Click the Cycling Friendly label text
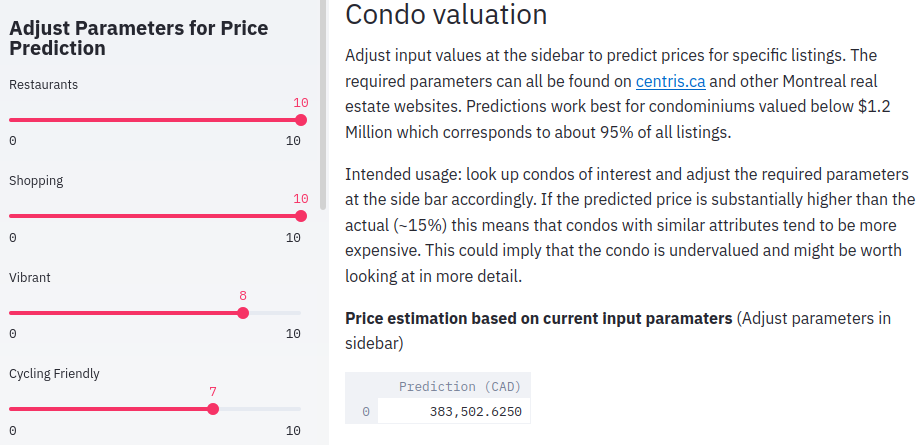 [54, 374]
